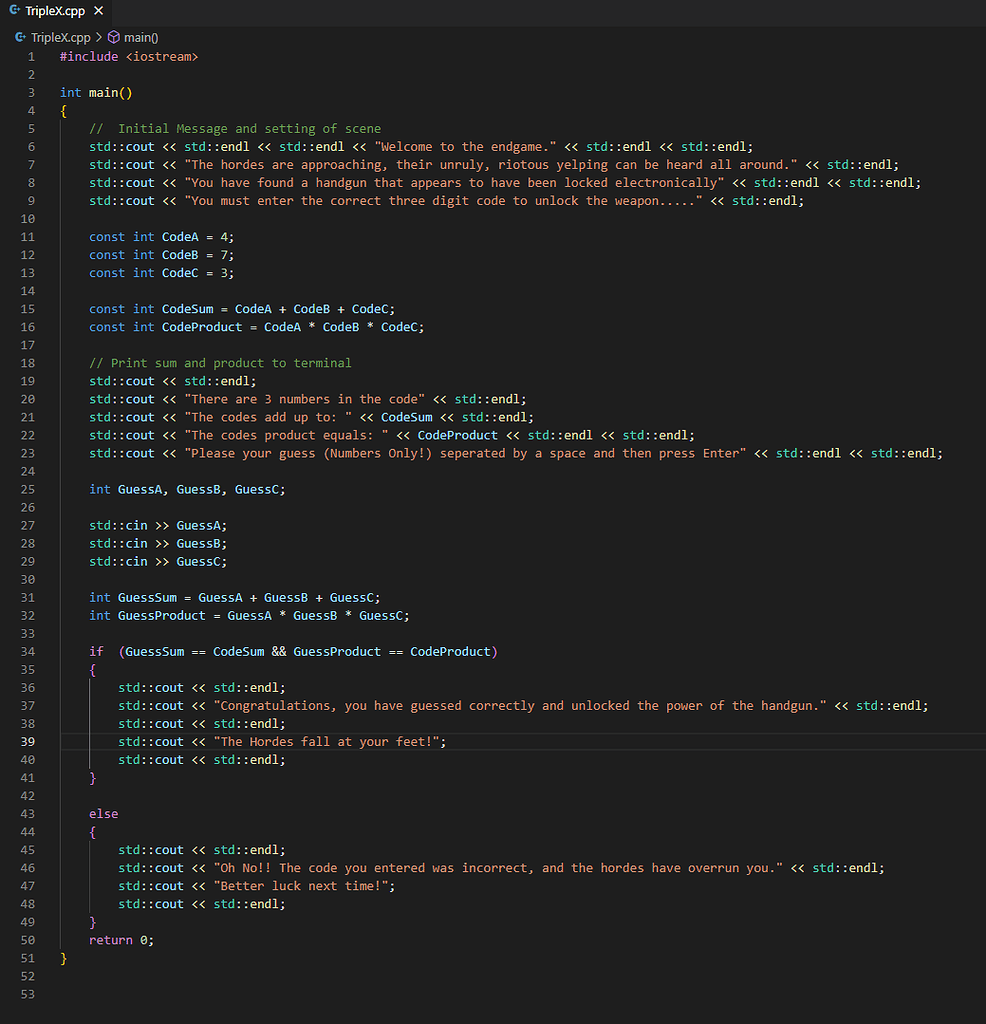Image resolution: width=986 pixels, height=1024 pixels.
Task: Click line number 34 beside the if statement
Action: [28, 651]
